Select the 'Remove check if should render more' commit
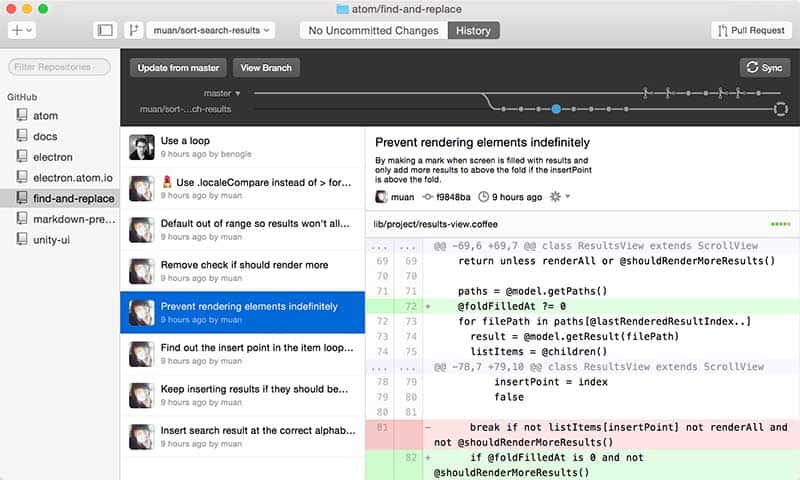The image size is (800, 480). pyautogui.click(x=242, y=271)
